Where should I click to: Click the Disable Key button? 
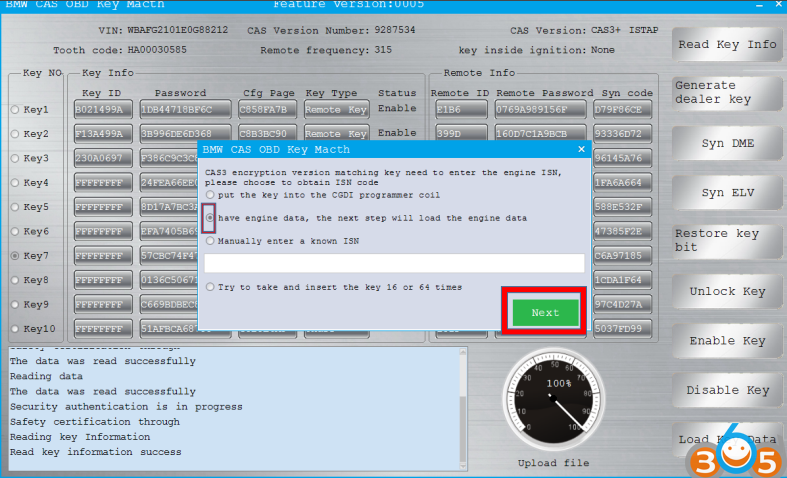tap(726, 390)
